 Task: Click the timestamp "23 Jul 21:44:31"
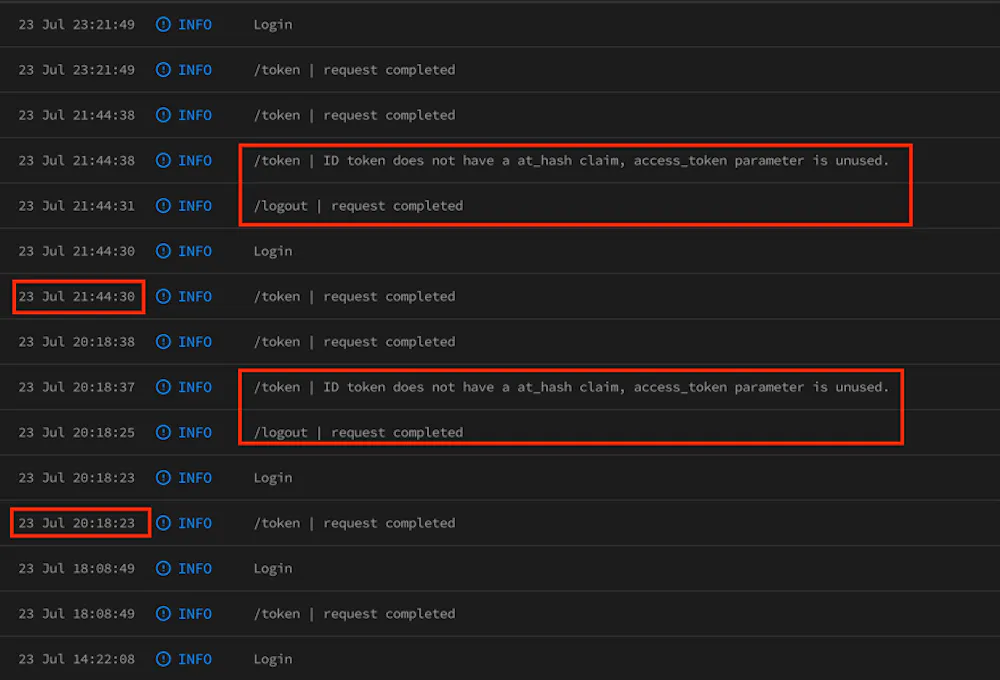click(77, 205)
